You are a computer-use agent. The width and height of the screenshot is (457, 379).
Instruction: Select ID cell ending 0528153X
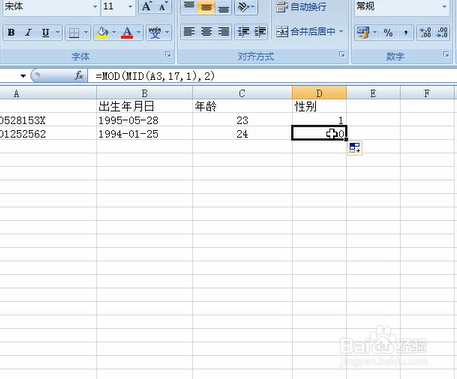tap(48, 120)
